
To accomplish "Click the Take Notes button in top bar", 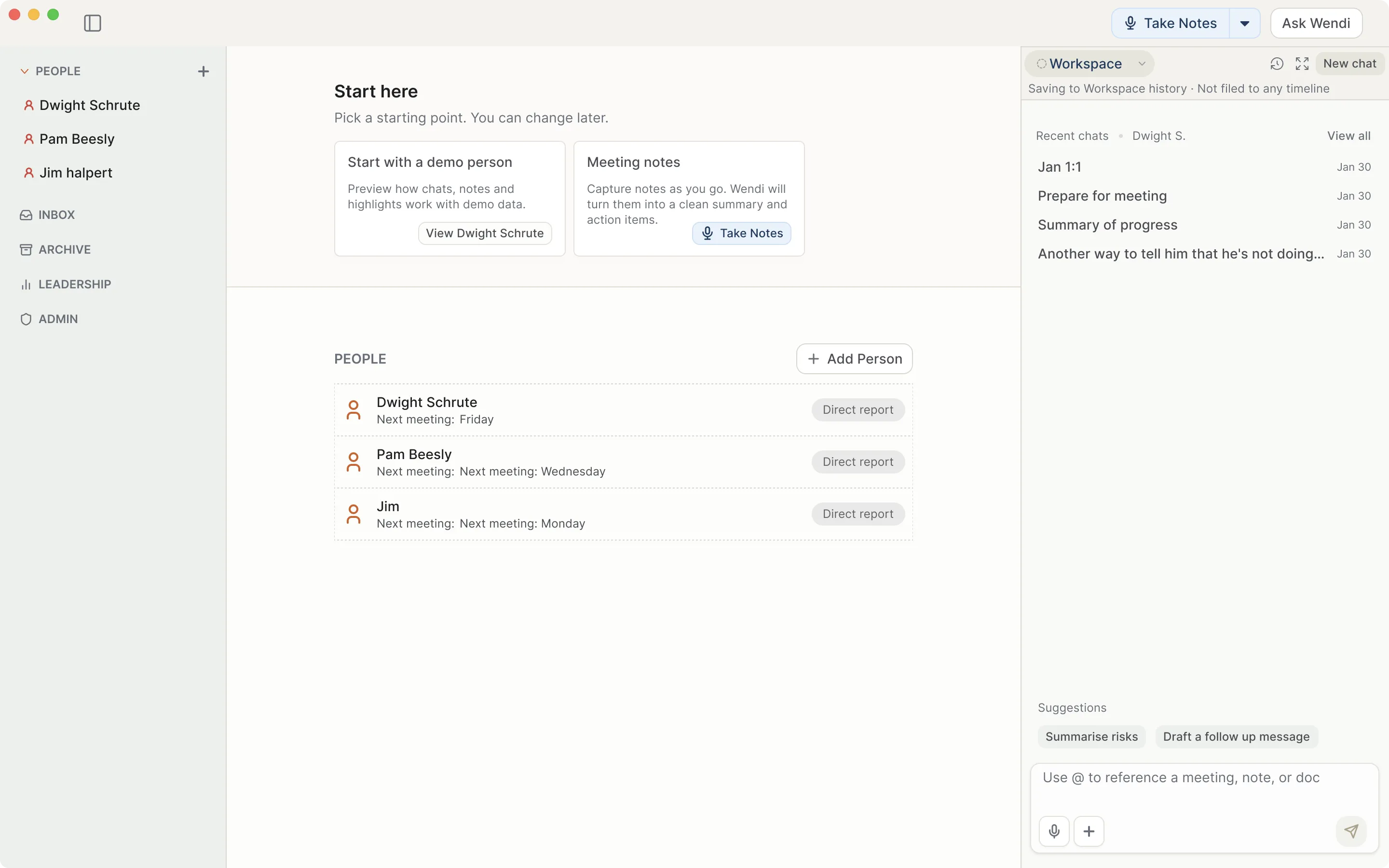I will pos(1171,23).
